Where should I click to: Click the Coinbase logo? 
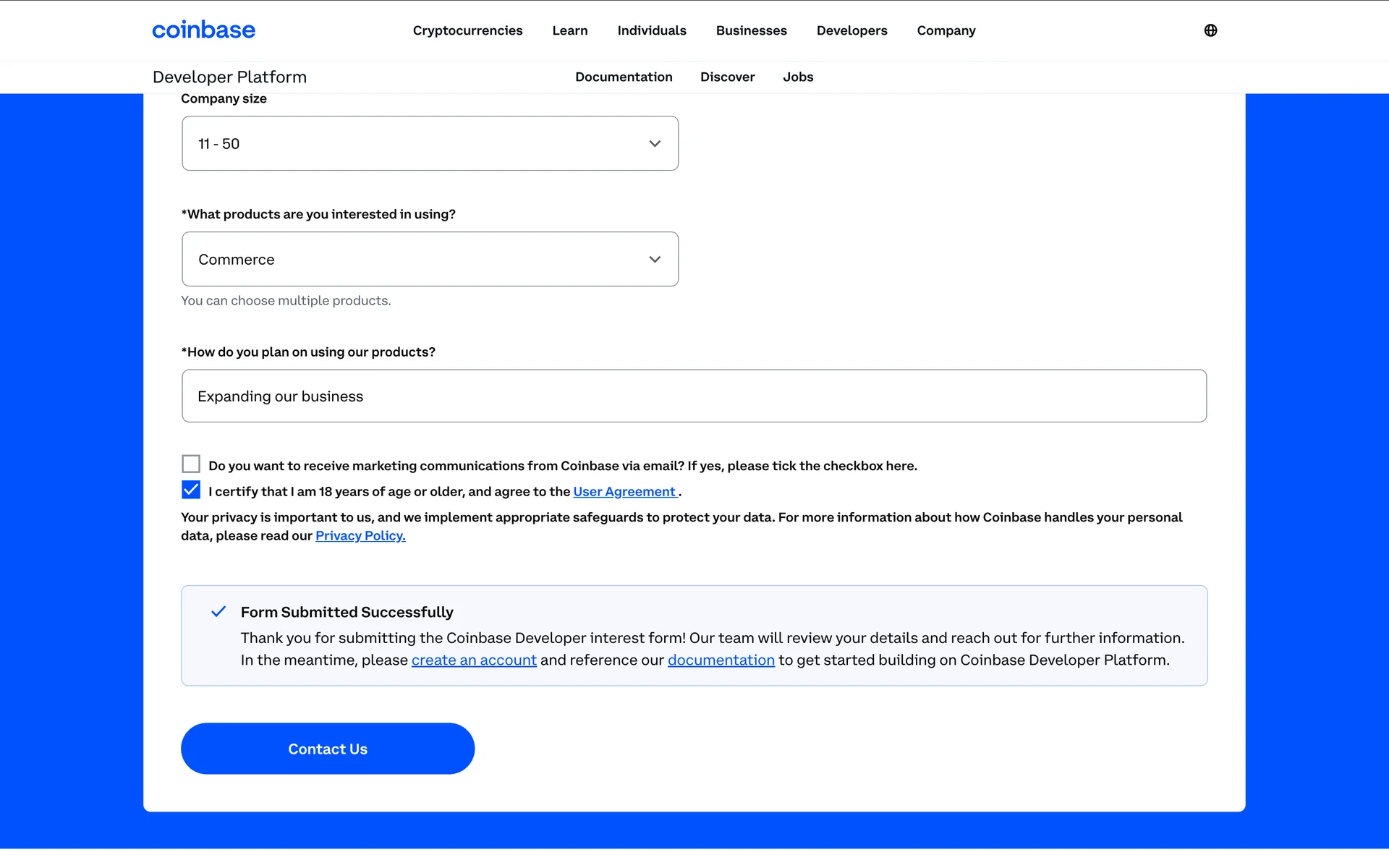click(203, 30)
